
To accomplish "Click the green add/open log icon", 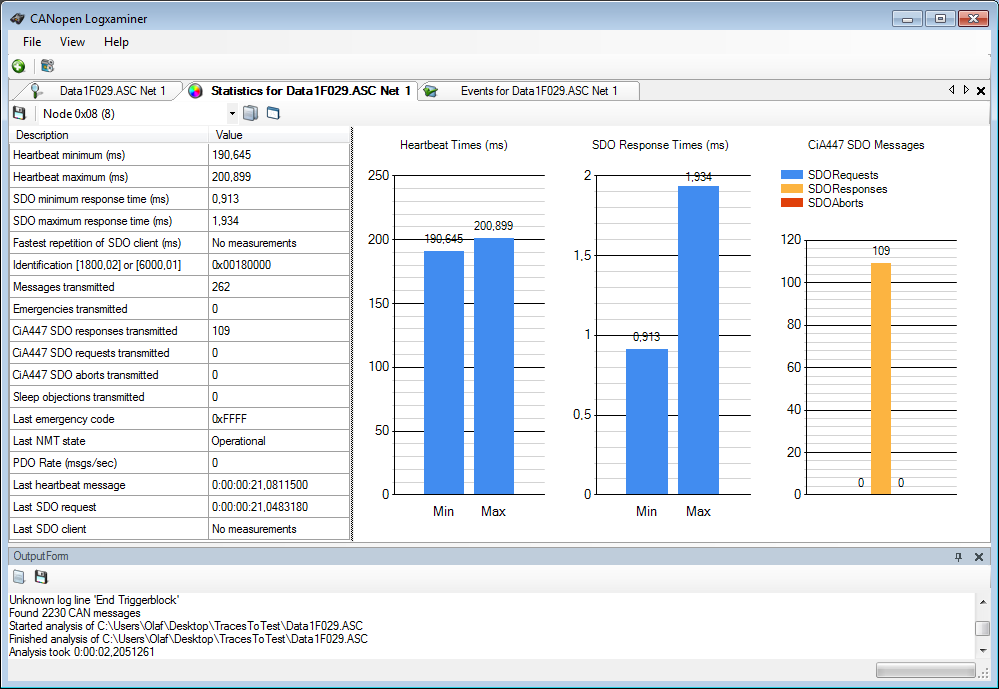I will (18, 66).
